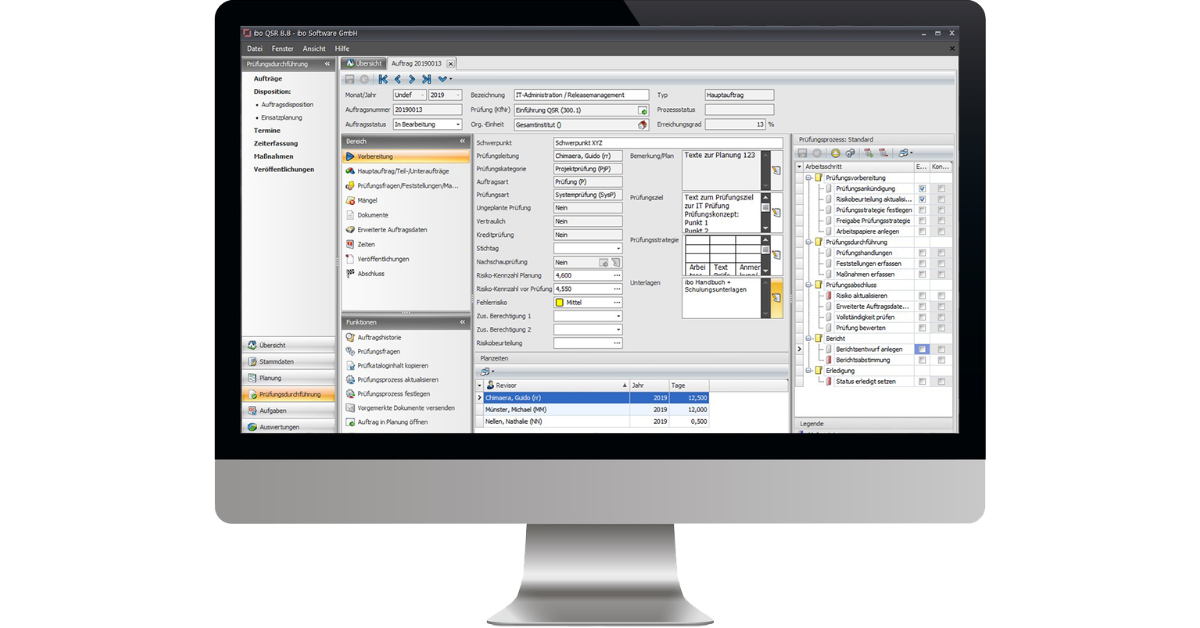Open Auswertungen navigation button
This screenshot has height=628, width=1200.
coord(289,427)
